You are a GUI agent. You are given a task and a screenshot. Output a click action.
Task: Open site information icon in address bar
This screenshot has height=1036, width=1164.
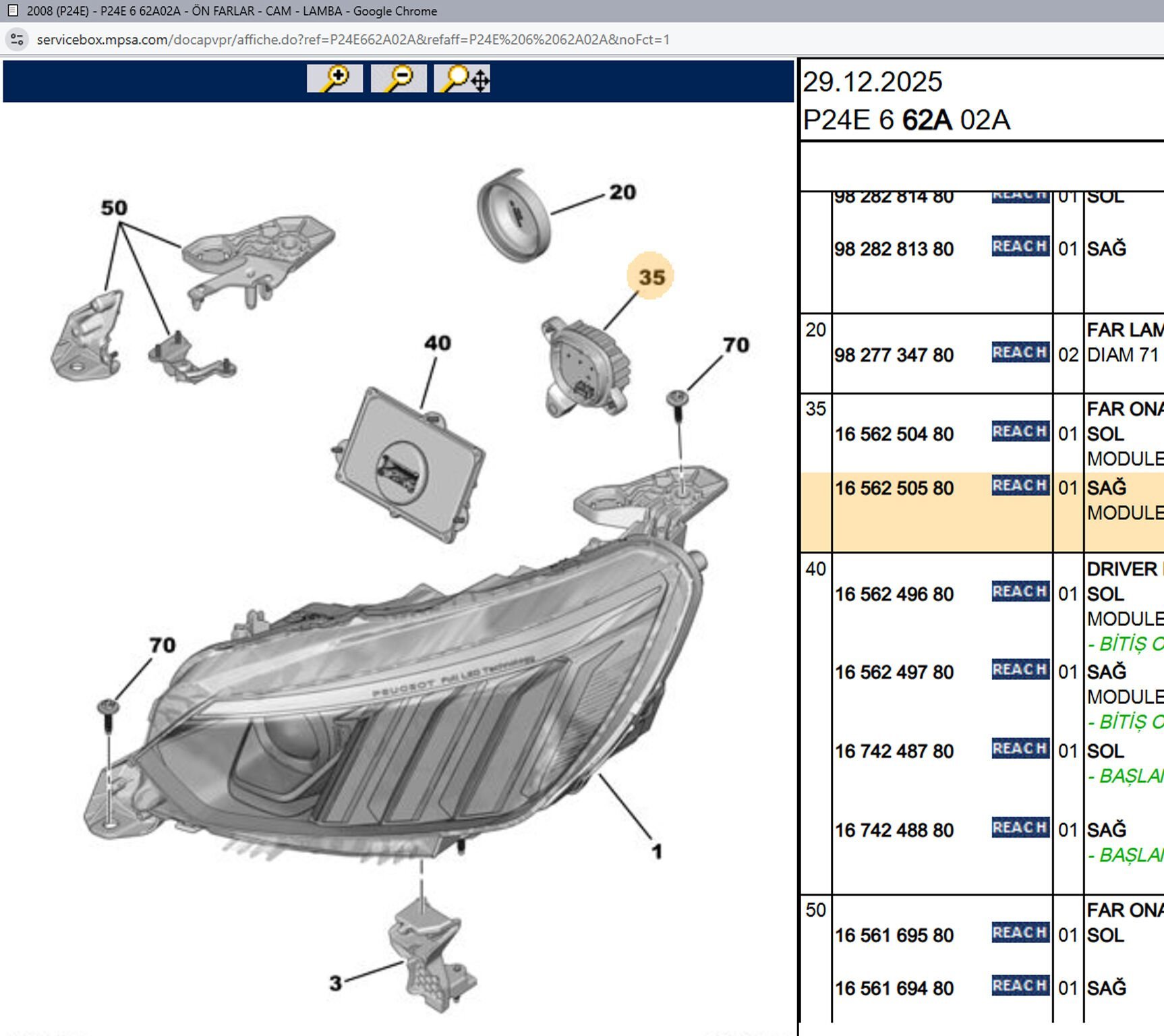pos(17,40)
